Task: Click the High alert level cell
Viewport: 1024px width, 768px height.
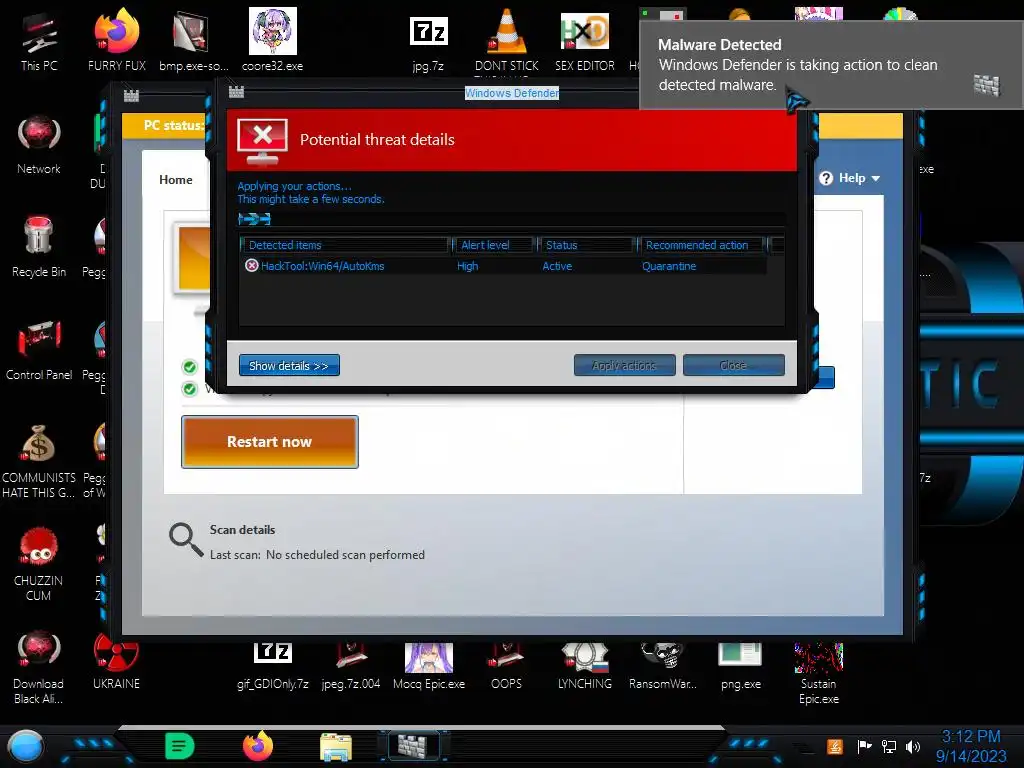Action: pos(468,266)
